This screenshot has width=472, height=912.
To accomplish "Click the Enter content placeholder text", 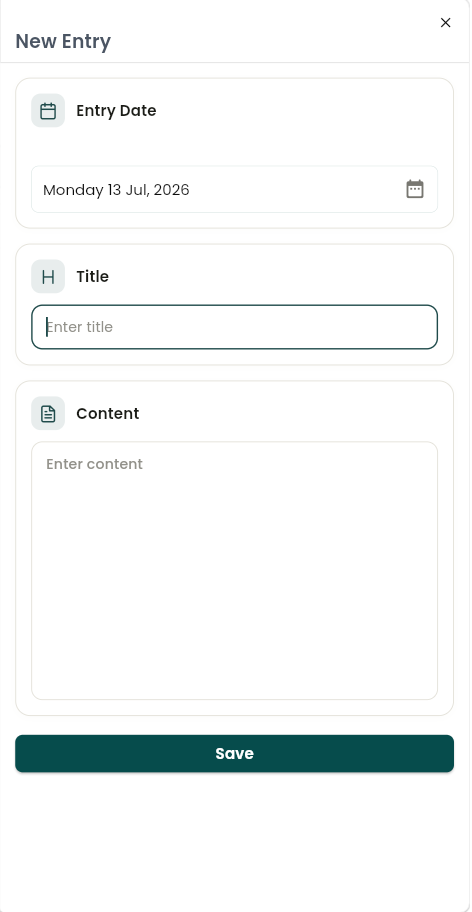I will 94,464.
